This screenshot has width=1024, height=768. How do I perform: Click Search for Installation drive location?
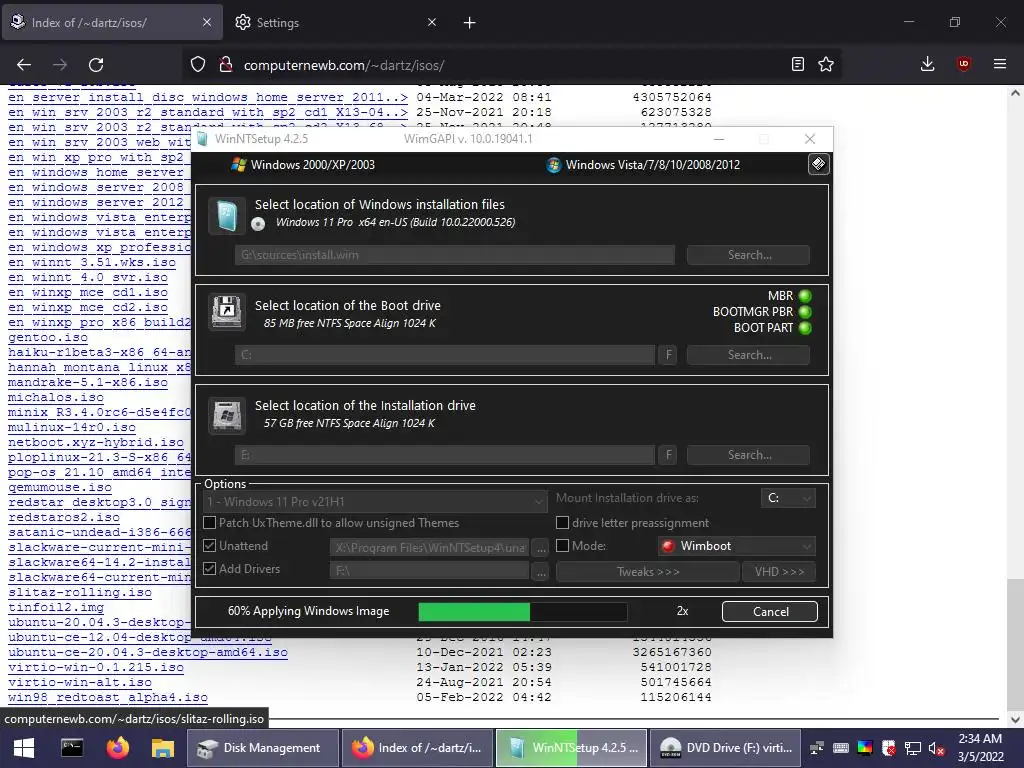748,455
